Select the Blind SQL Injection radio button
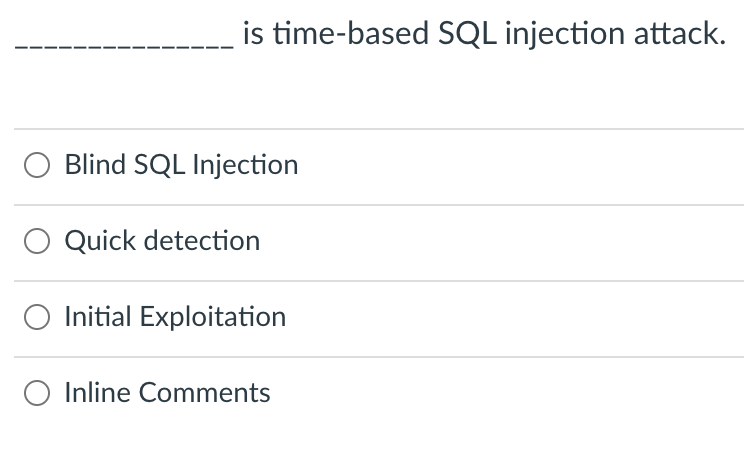This screenshot has width=744, height=454. click(37, 165)
